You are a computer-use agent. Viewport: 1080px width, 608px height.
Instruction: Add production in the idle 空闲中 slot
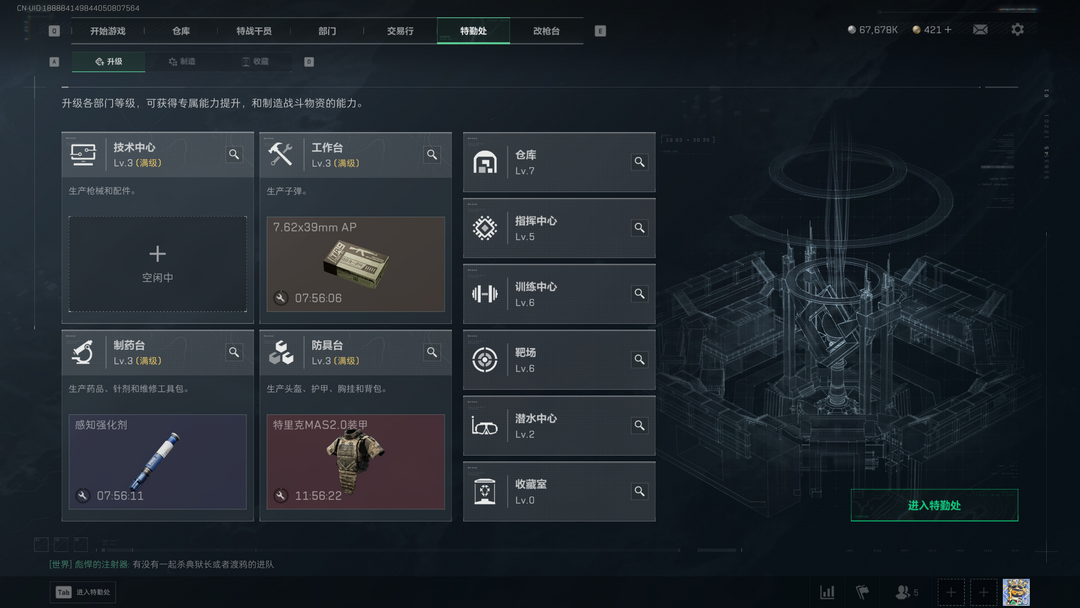click(158, 264)
